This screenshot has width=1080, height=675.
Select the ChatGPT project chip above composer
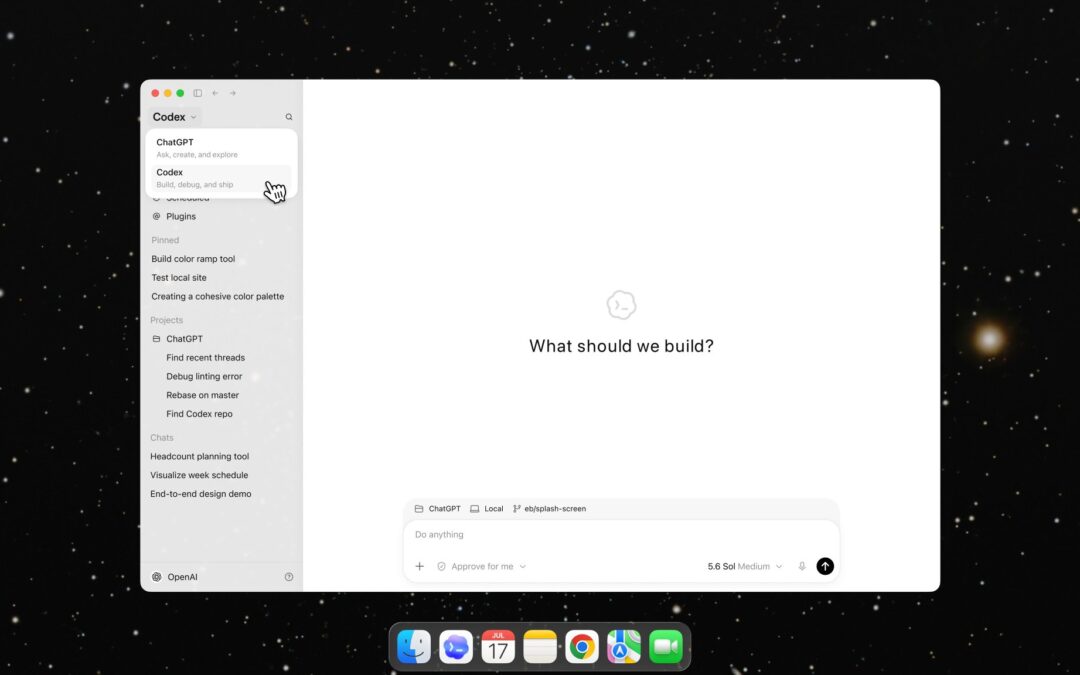tap(437, 509)
